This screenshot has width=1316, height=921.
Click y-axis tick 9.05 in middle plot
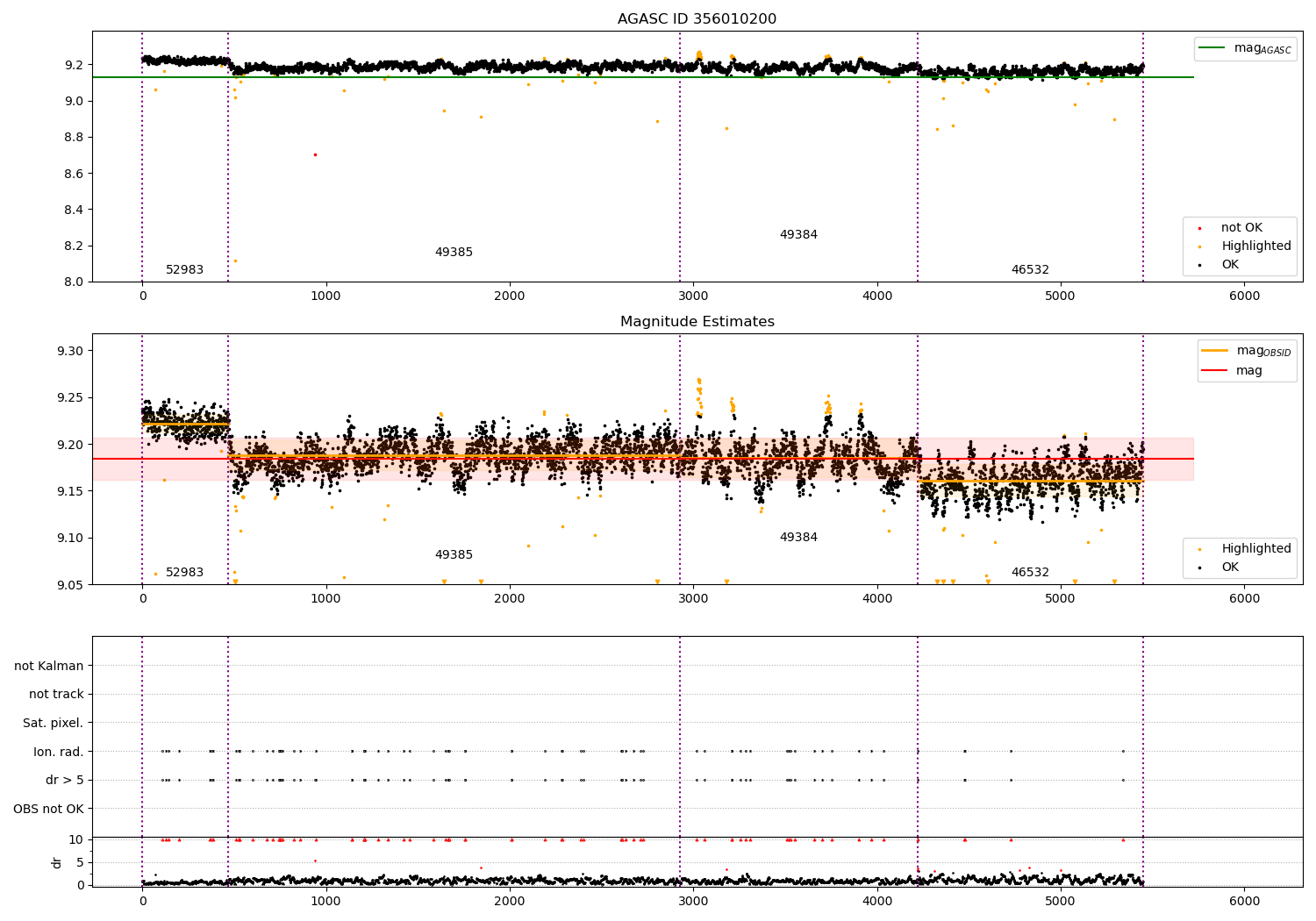tap(69, 585)
